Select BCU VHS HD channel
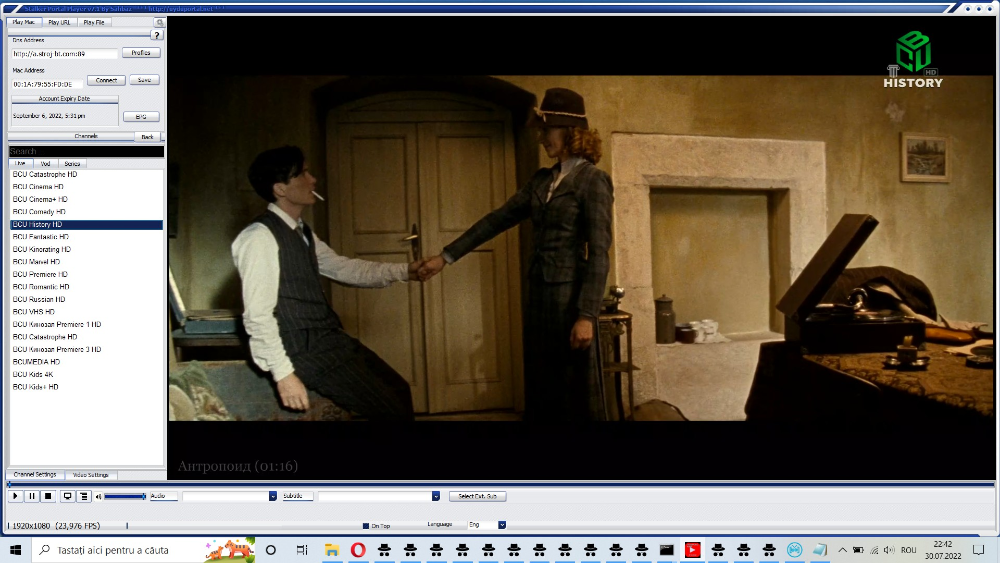 click(x=86, y=312)
